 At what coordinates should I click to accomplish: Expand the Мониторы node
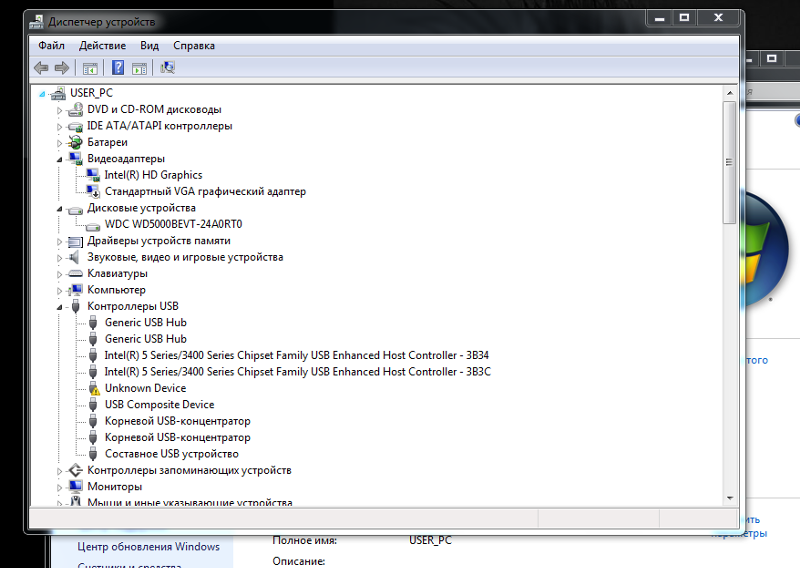(x=59, y=487)
